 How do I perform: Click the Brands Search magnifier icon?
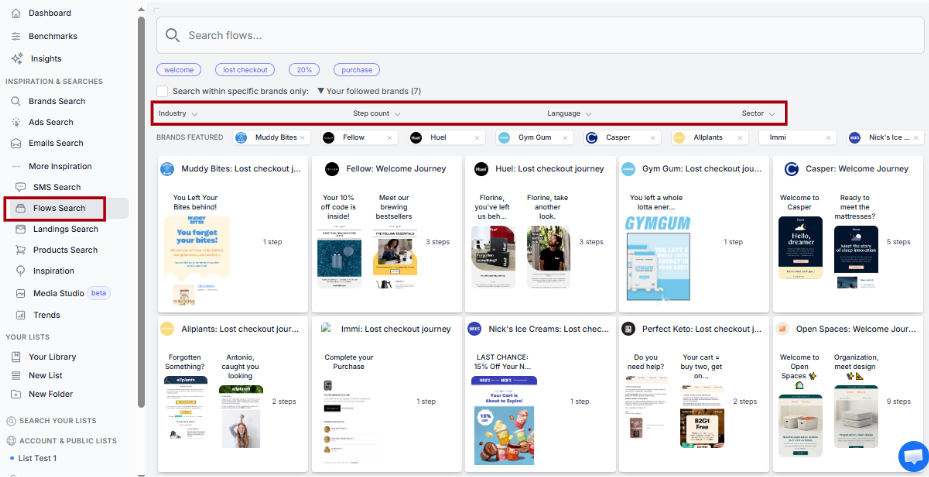pos(16,101)
